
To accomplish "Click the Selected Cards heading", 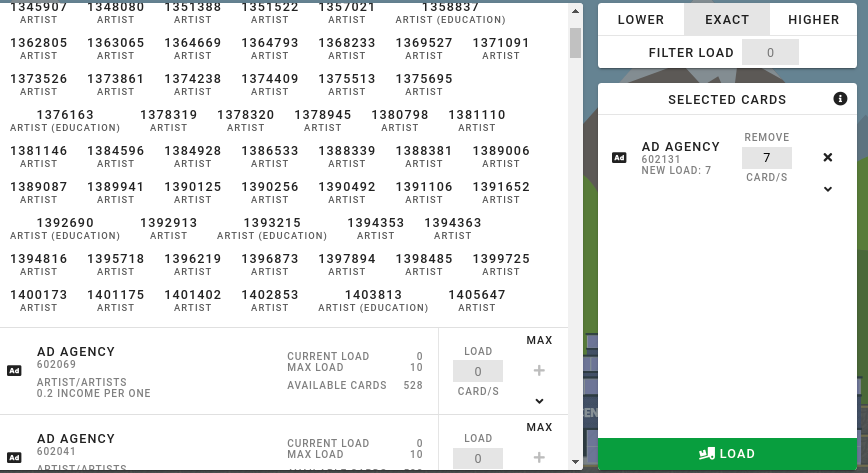I will (x=727, y=100).
